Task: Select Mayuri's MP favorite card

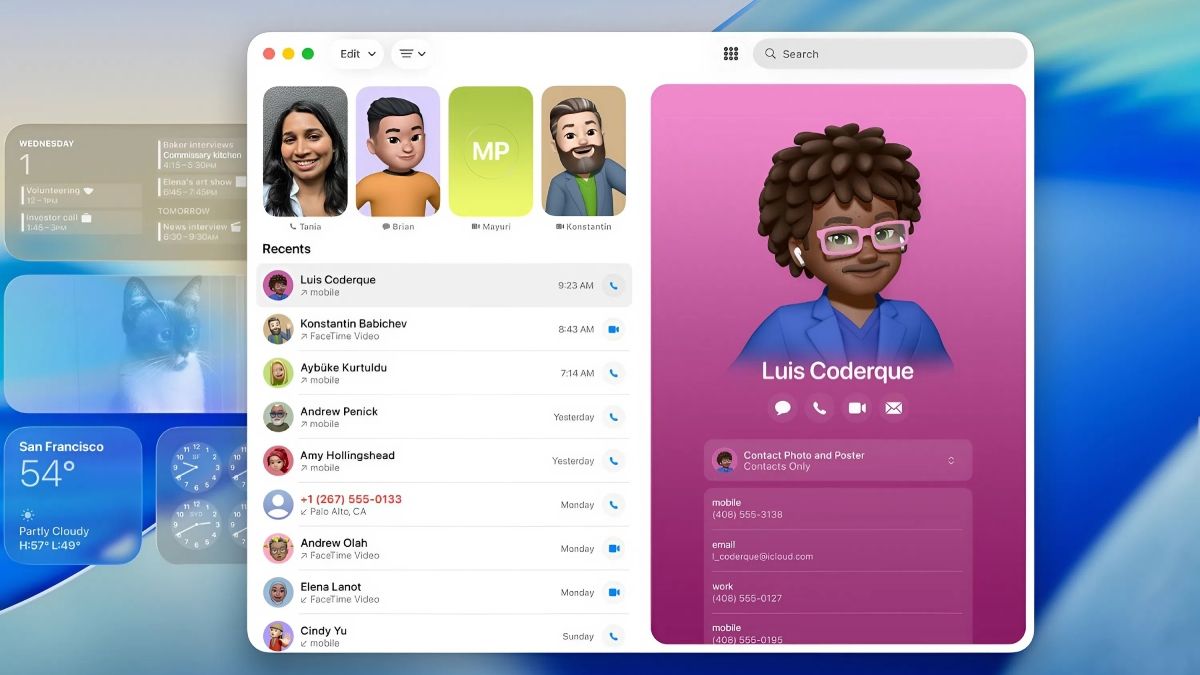Action: pyautogui.click(x=491, y=151)
